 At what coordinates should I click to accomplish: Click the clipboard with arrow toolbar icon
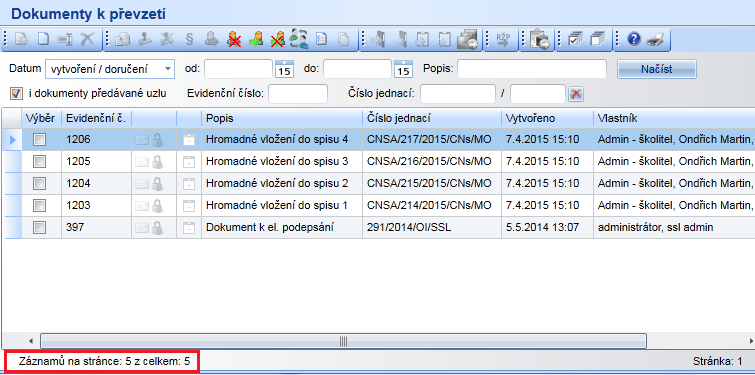(538, 39)
